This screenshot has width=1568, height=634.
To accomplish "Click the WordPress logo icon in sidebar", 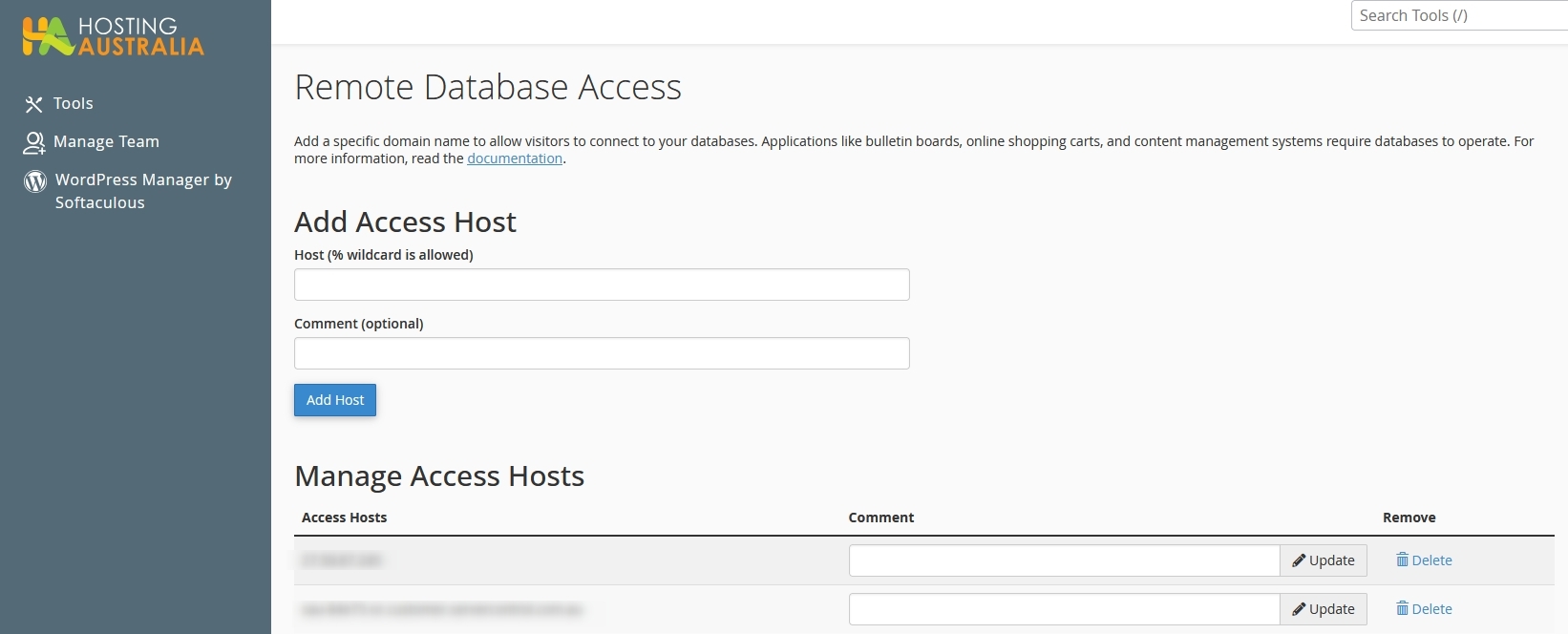I will click(x=35, y=181).
